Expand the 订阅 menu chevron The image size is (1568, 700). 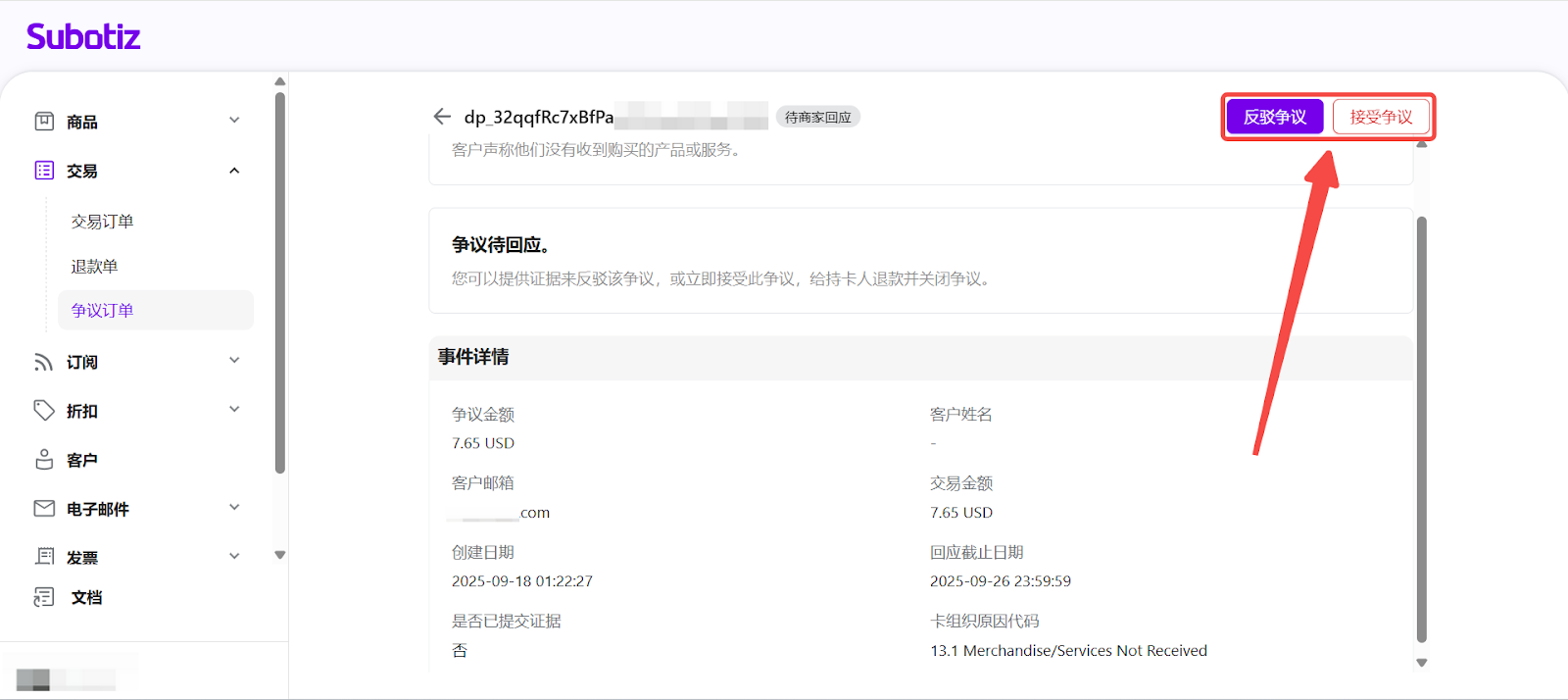[234, 361]
